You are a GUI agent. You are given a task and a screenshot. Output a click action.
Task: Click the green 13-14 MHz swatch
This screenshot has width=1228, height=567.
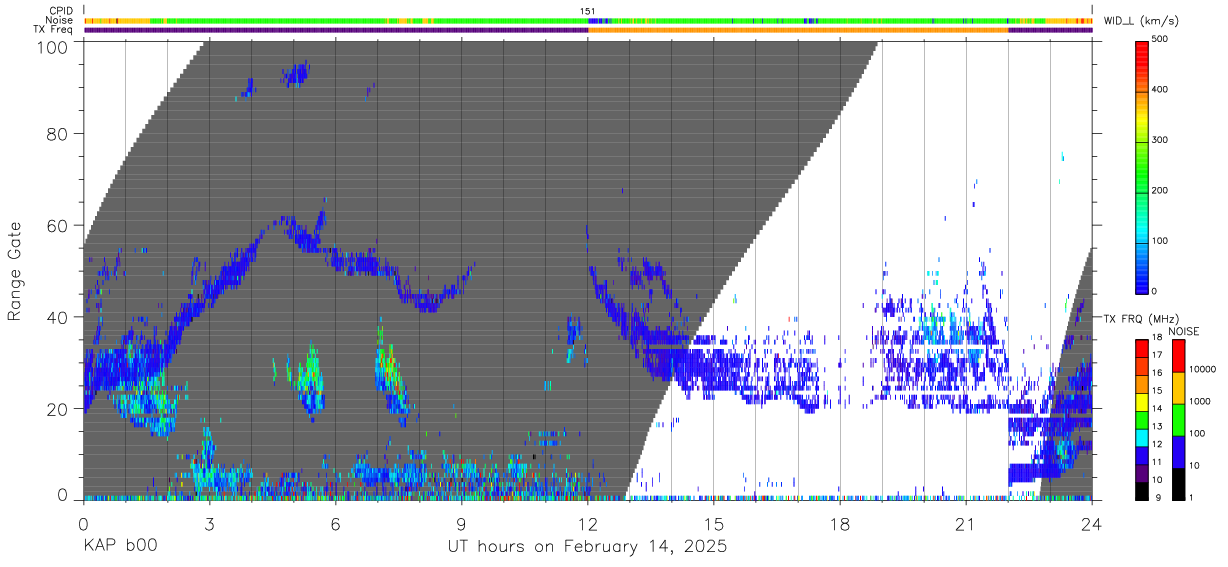pos(1141,420)
